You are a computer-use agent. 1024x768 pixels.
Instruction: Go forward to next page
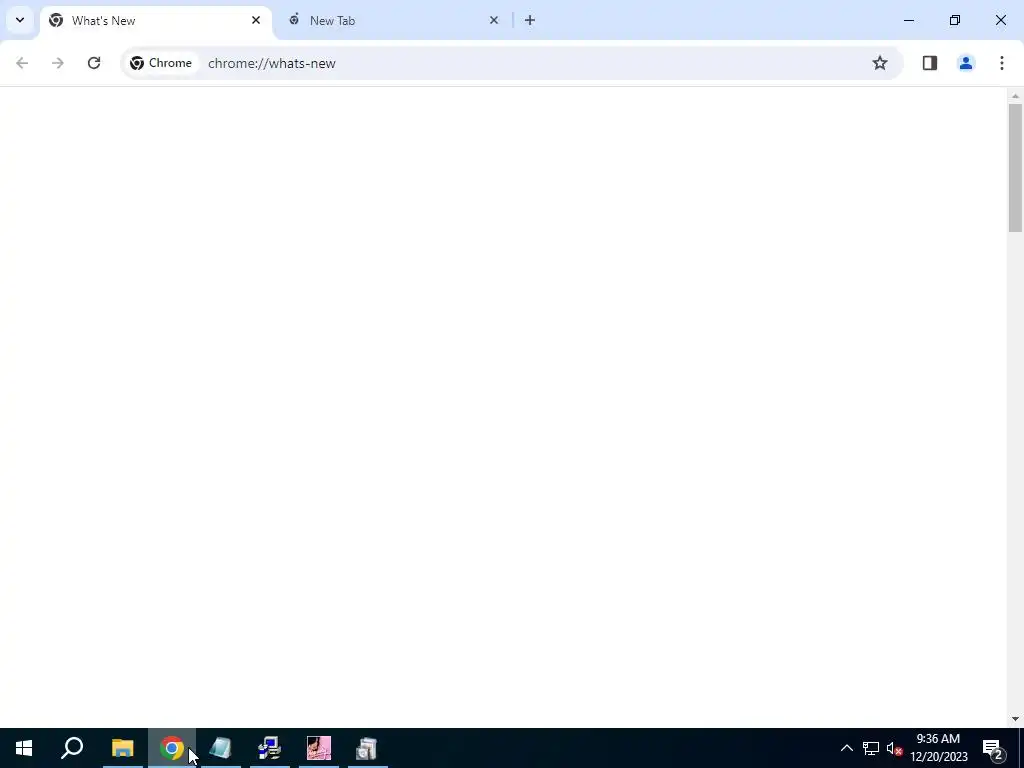(57, 63)
